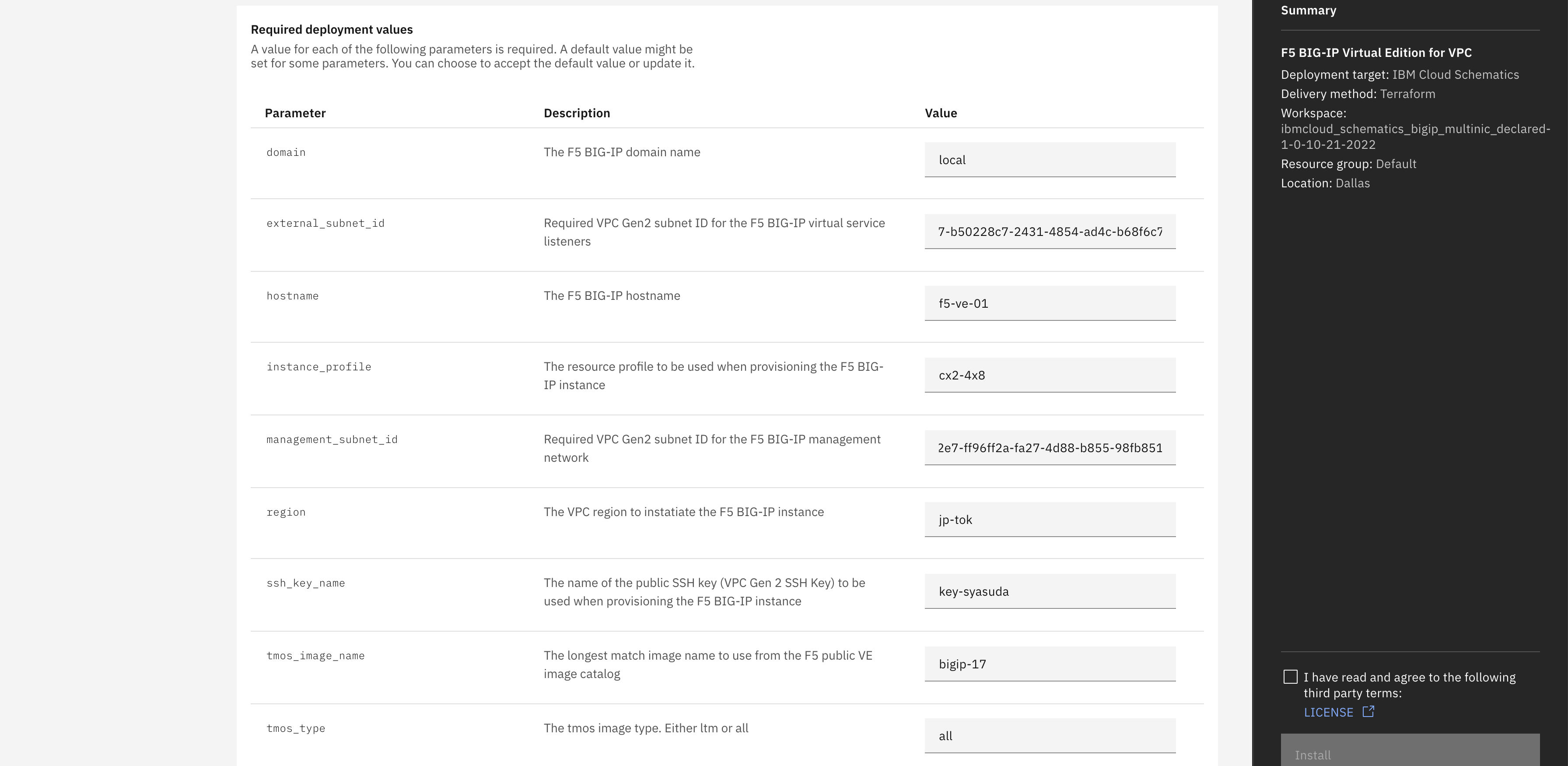The image size is (1568, 766).
Task: Open the LICENSE link
Action: [x=1328, y=713]
